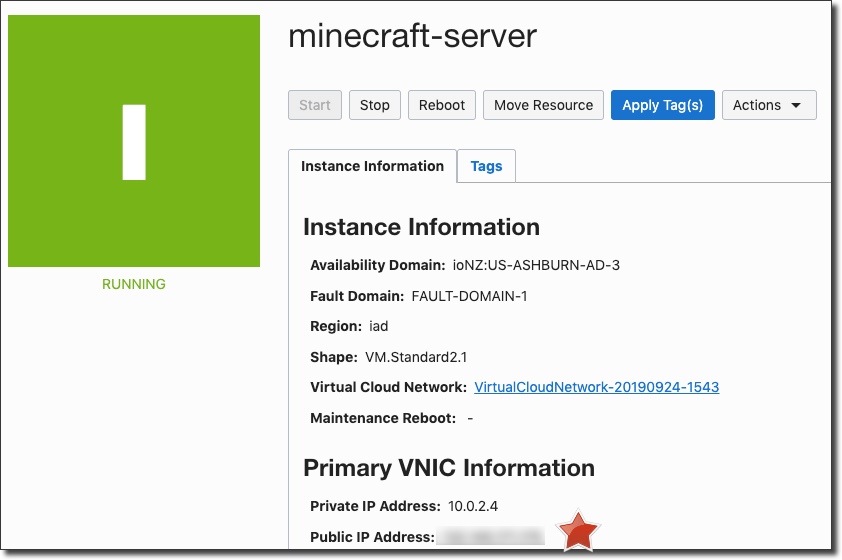842x560 pixels.
Task: Click the green instance status icon
Action: pyautogui.click(x=134, y=141)
